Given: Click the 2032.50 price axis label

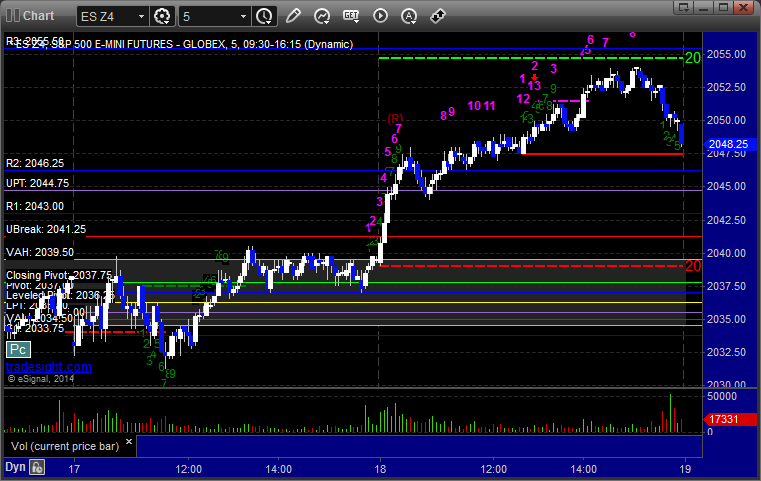Looking at the screenshot, I should coord(727,352).
